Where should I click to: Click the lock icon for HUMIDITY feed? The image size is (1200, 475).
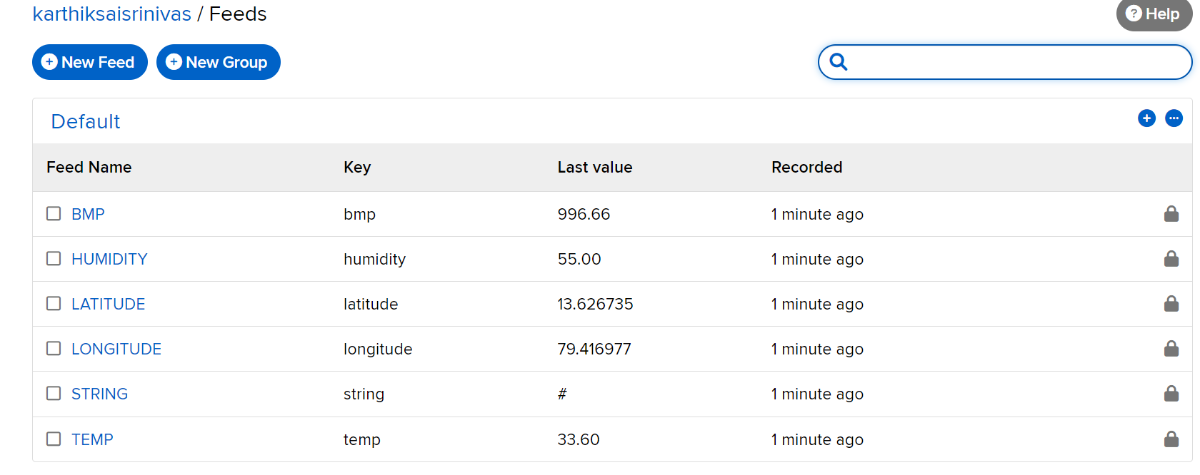1171,259
